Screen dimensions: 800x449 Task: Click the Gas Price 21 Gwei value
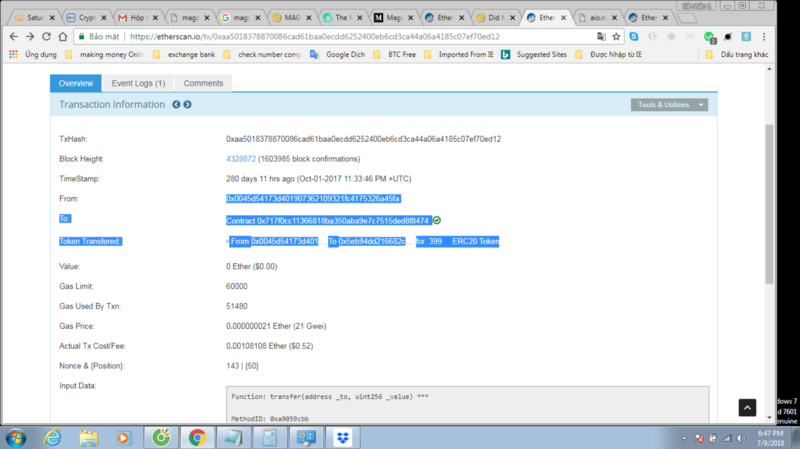tap(276, 326)
